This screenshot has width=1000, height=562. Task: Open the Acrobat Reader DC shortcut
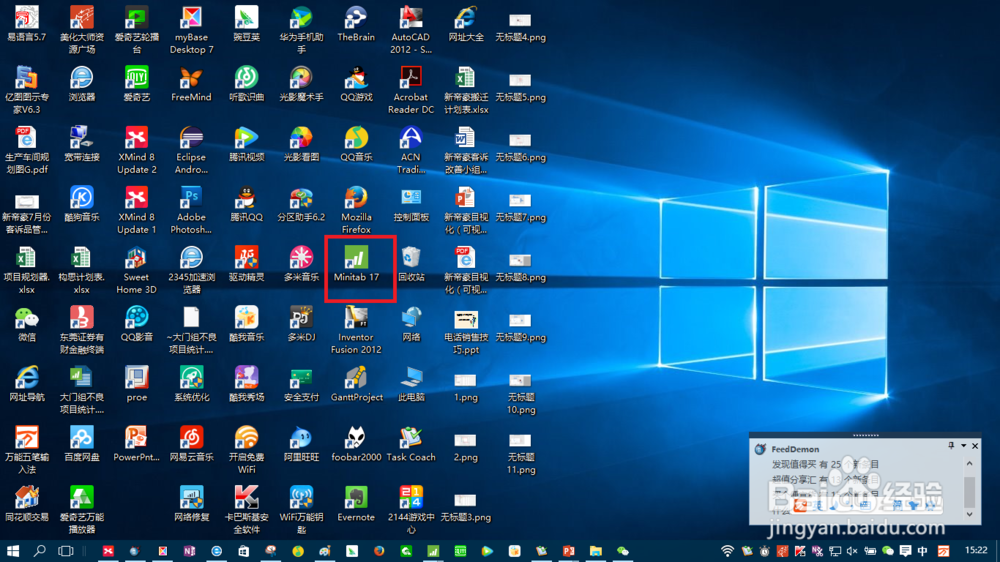[x=411, y=89]
